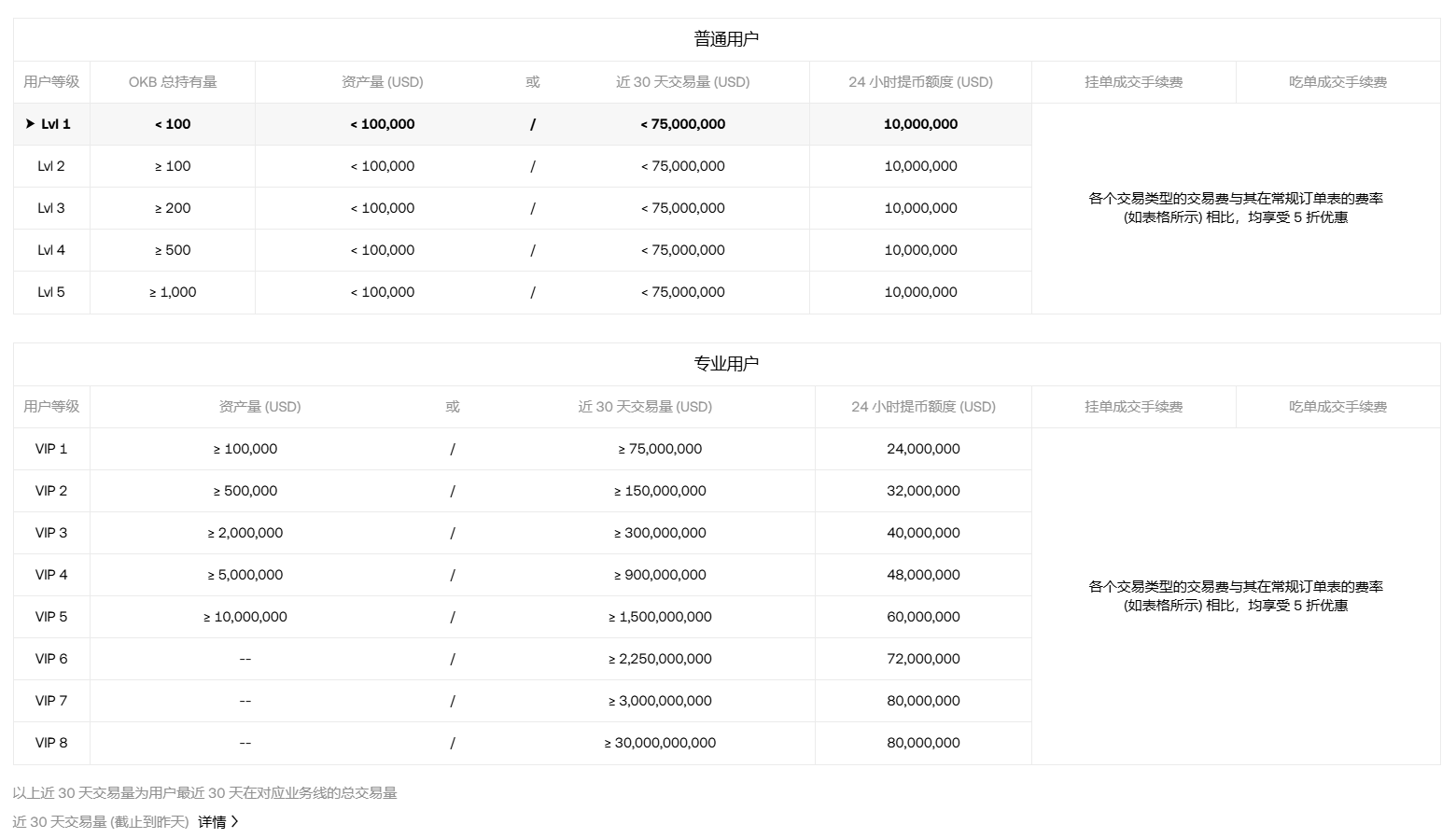Select the Lvl 2 row label

(x=51, y=166)
